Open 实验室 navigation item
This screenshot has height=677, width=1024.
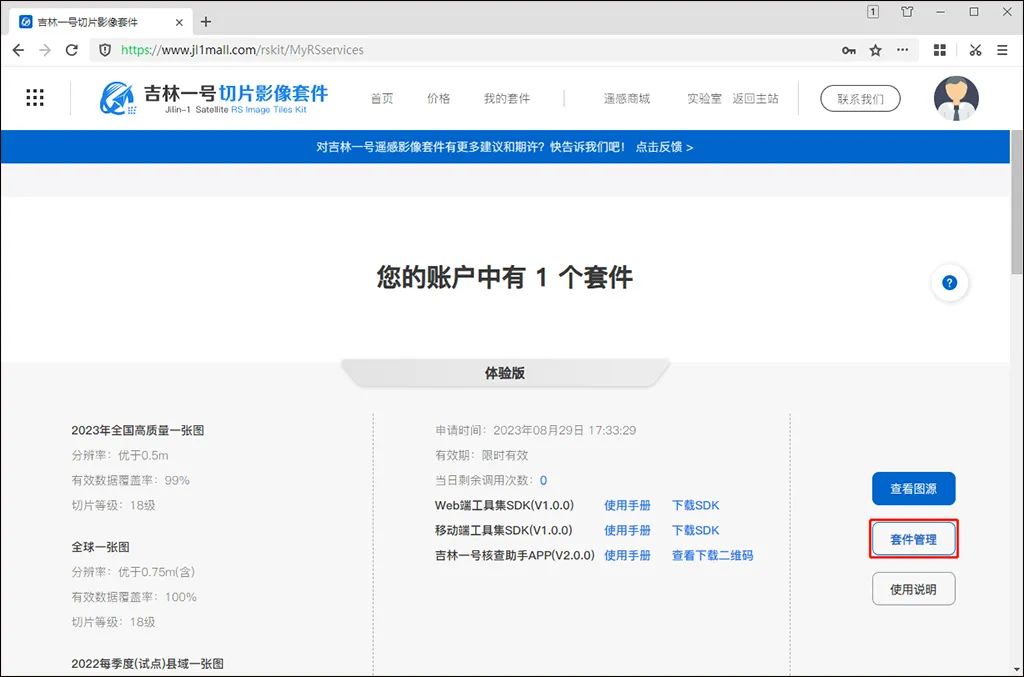click(x=704, y=99)
